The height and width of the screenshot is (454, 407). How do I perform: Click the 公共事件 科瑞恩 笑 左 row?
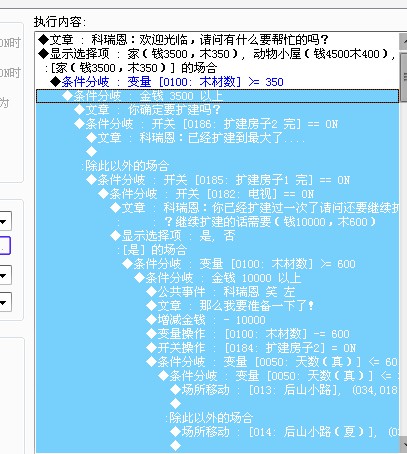pyautogui.click(x=217, y=292)
